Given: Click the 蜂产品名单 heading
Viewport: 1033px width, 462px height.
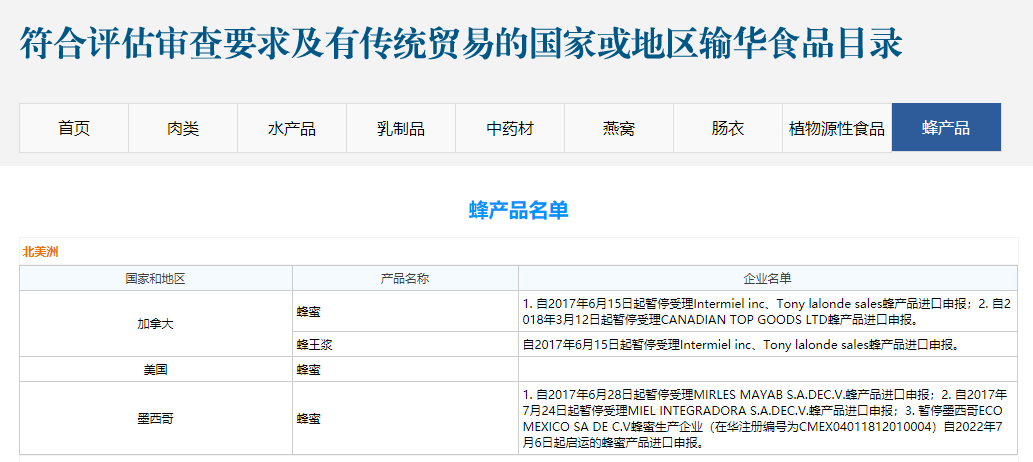Looking at the screenshot, I should click(518, 210).
